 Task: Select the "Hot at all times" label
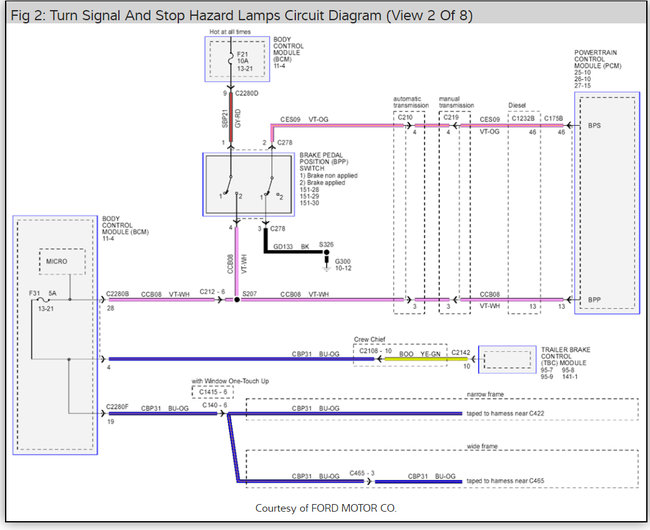tap(230, 31)
